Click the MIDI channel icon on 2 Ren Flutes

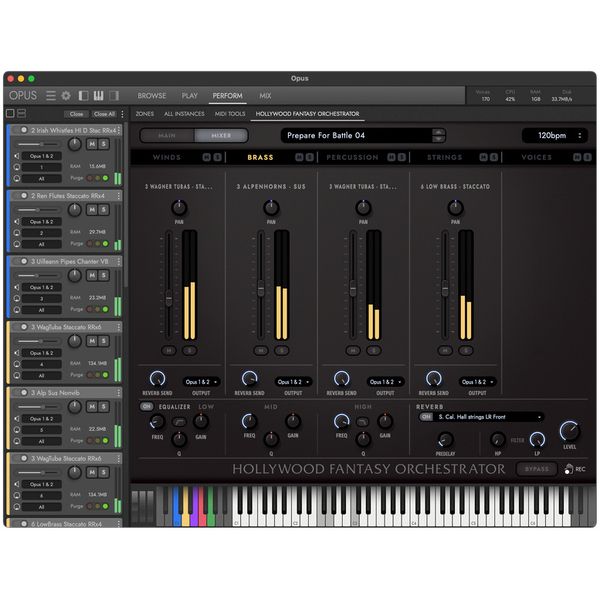click(17, 233)
